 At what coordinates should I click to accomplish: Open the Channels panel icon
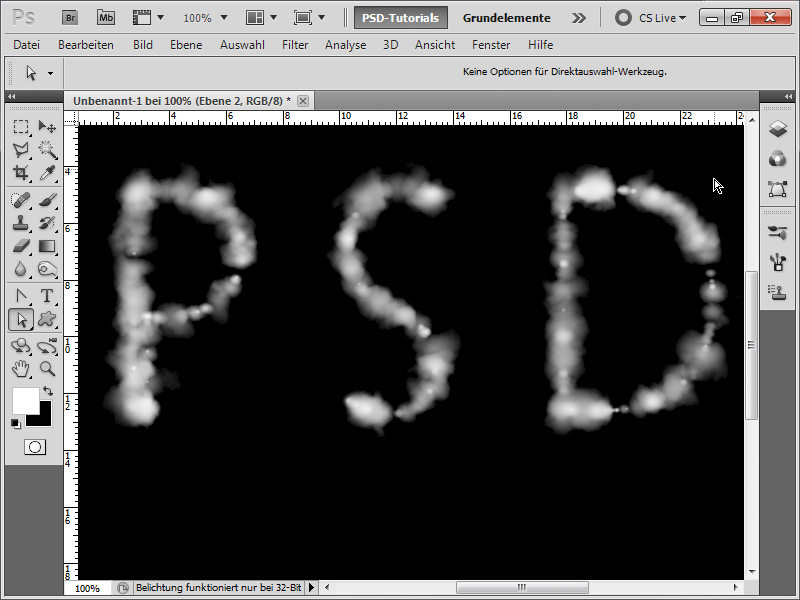pyautogui.click(x=778, y=159)
